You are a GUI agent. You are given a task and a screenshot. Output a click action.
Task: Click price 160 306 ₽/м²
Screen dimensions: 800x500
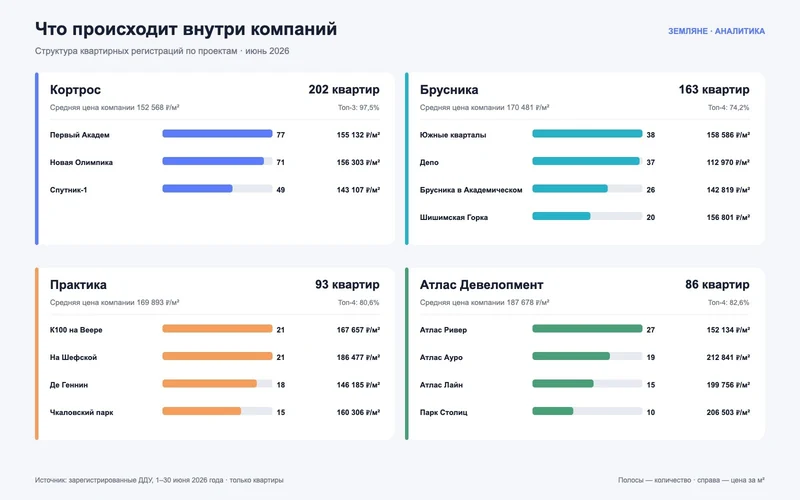tap(358, 412)
